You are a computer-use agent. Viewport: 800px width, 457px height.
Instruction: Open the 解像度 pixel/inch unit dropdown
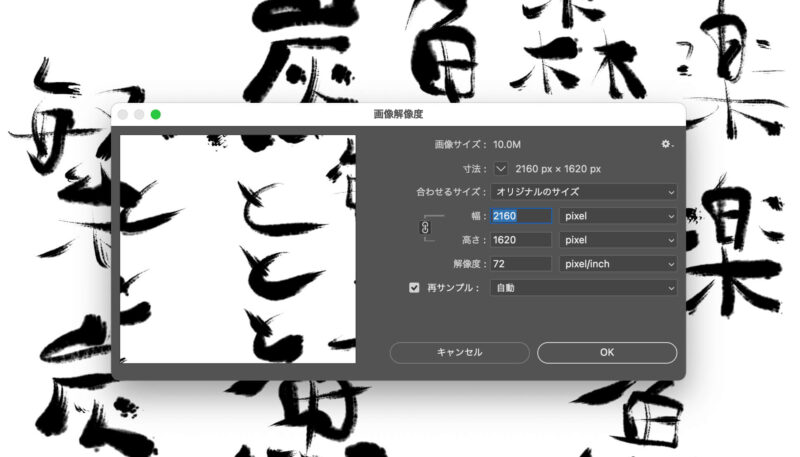618,264
